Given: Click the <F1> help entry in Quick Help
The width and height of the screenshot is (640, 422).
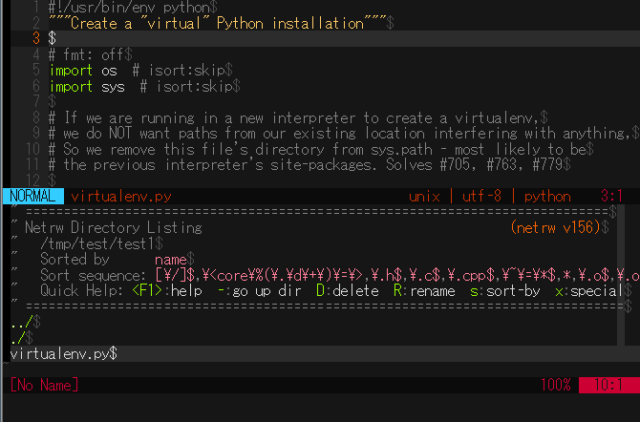Looking at the screenshot, I should point(167,291).
